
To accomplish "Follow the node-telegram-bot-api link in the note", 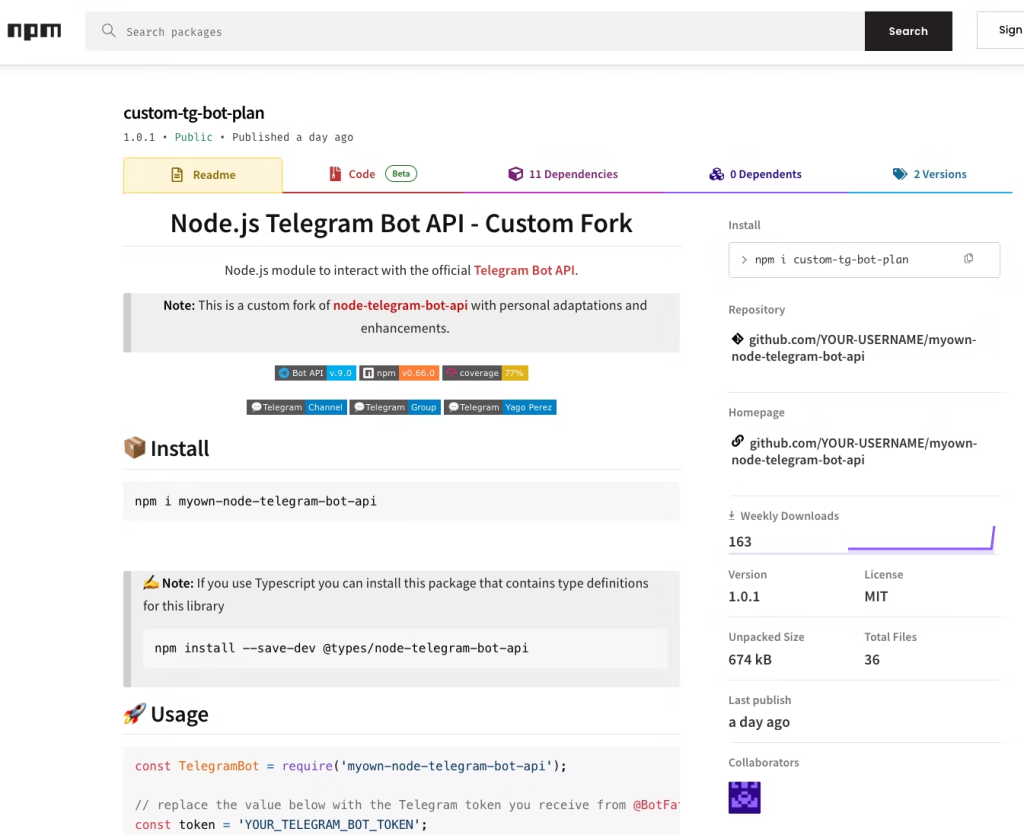I will click(400, 305).
